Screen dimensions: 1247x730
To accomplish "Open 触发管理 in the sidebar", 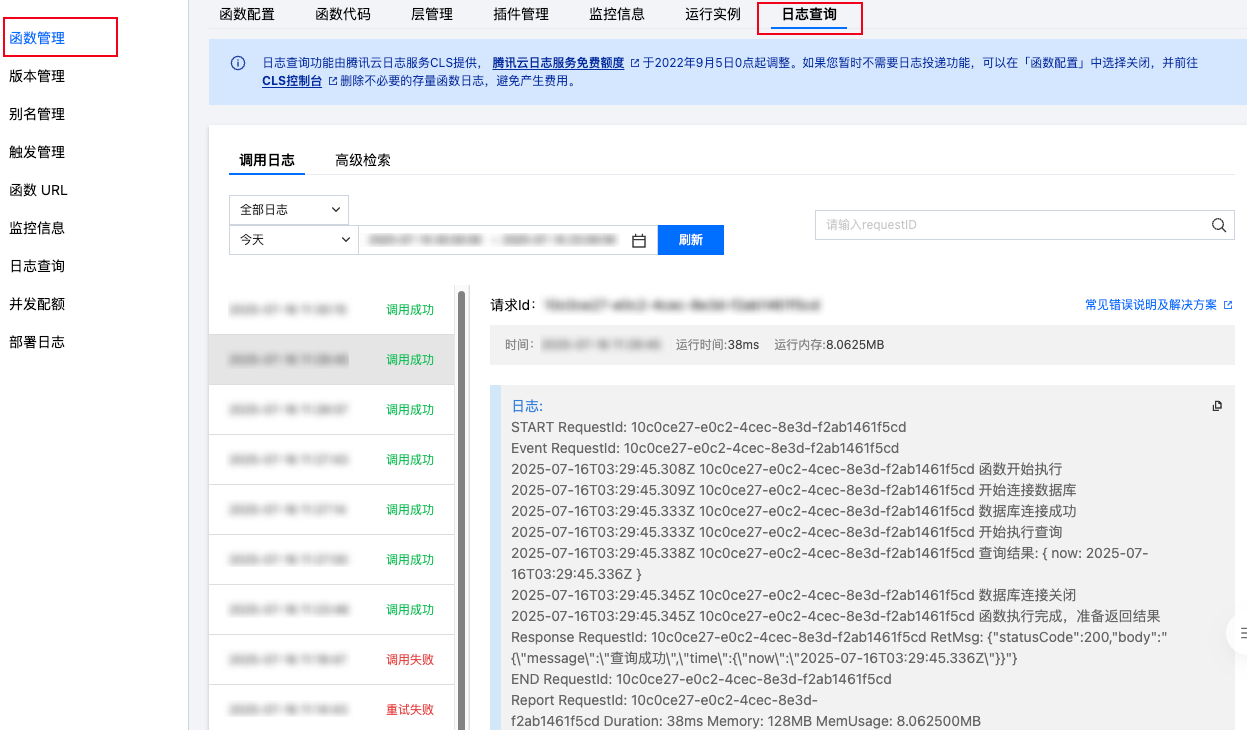I will pyautogui.click(x=37, y=152).
